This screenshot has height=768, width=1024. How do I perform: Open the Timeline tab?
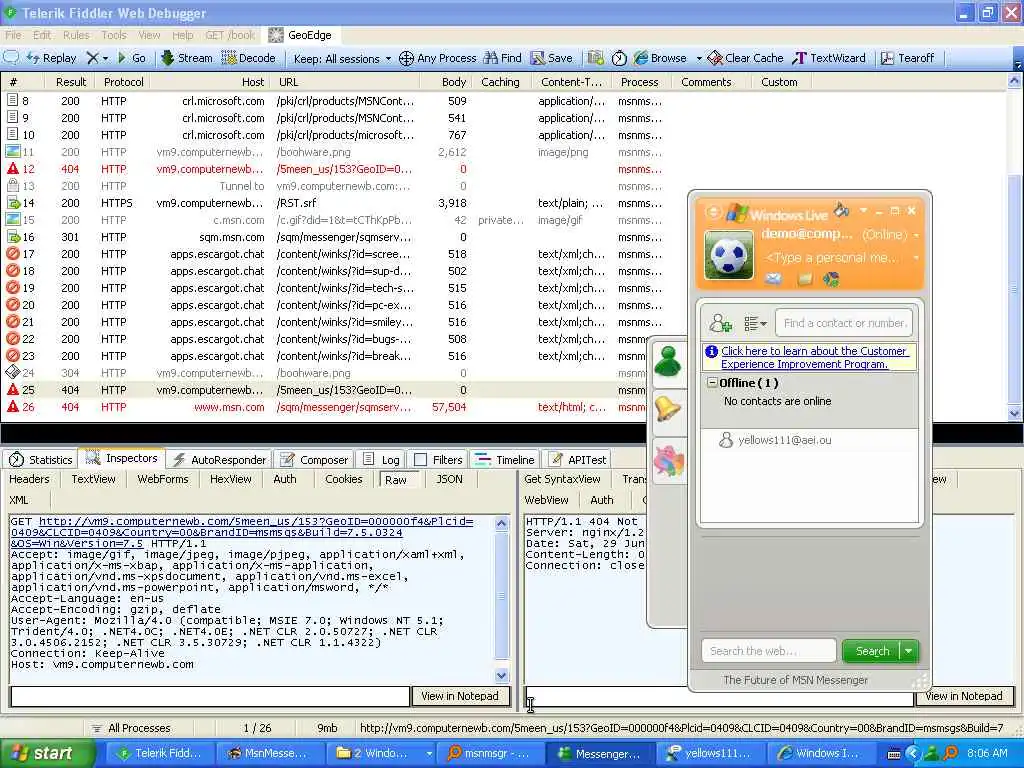tap(505, 460)
